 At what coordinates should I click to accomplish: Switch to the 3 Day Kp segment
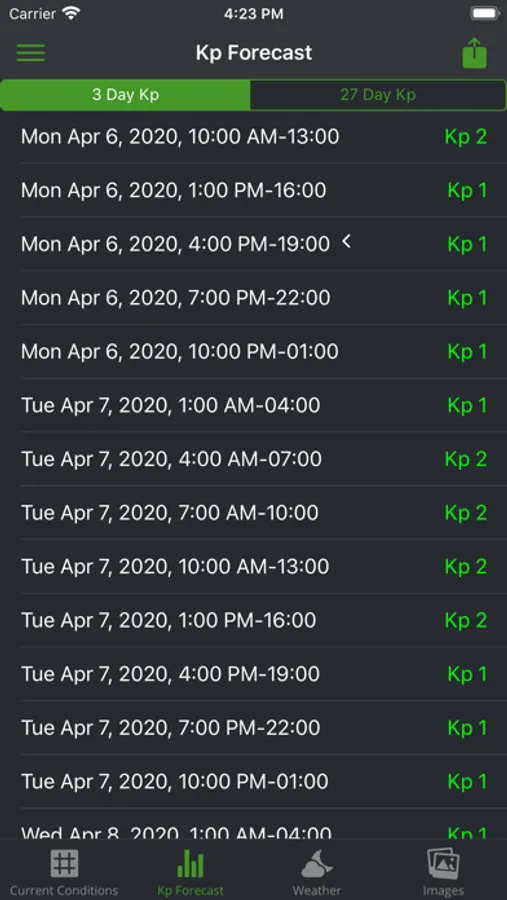pyautogui.click(x=126, y=95)
